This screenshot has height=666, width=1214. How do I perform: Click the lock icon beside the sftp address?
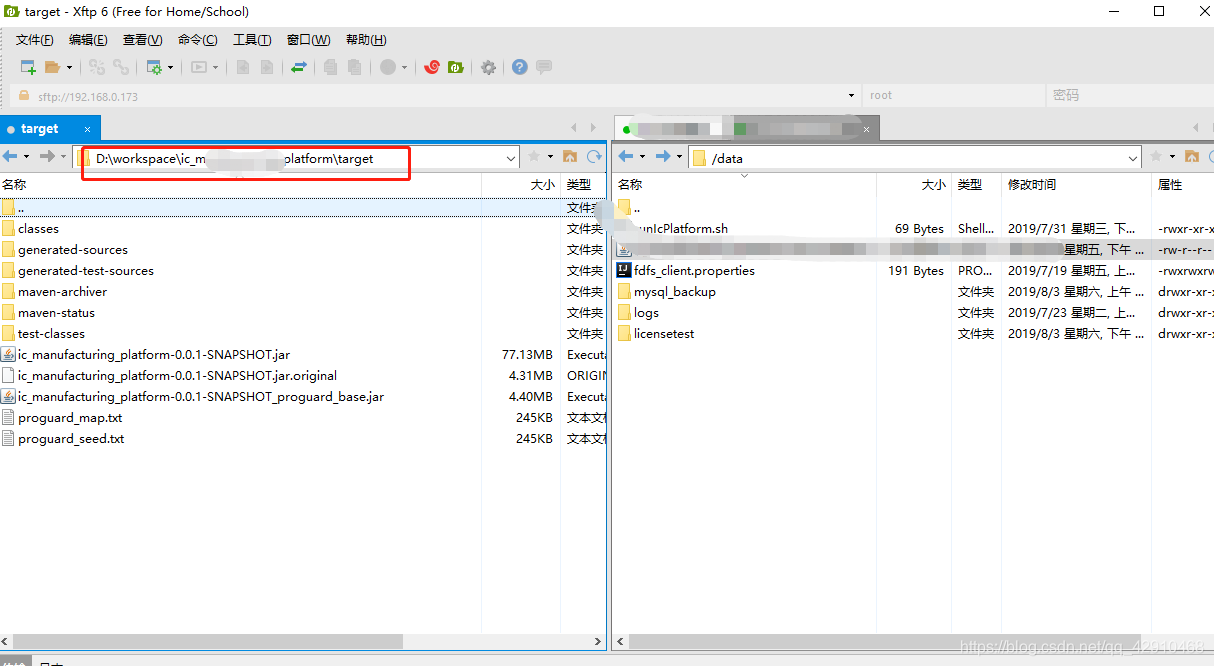point(22,97)
